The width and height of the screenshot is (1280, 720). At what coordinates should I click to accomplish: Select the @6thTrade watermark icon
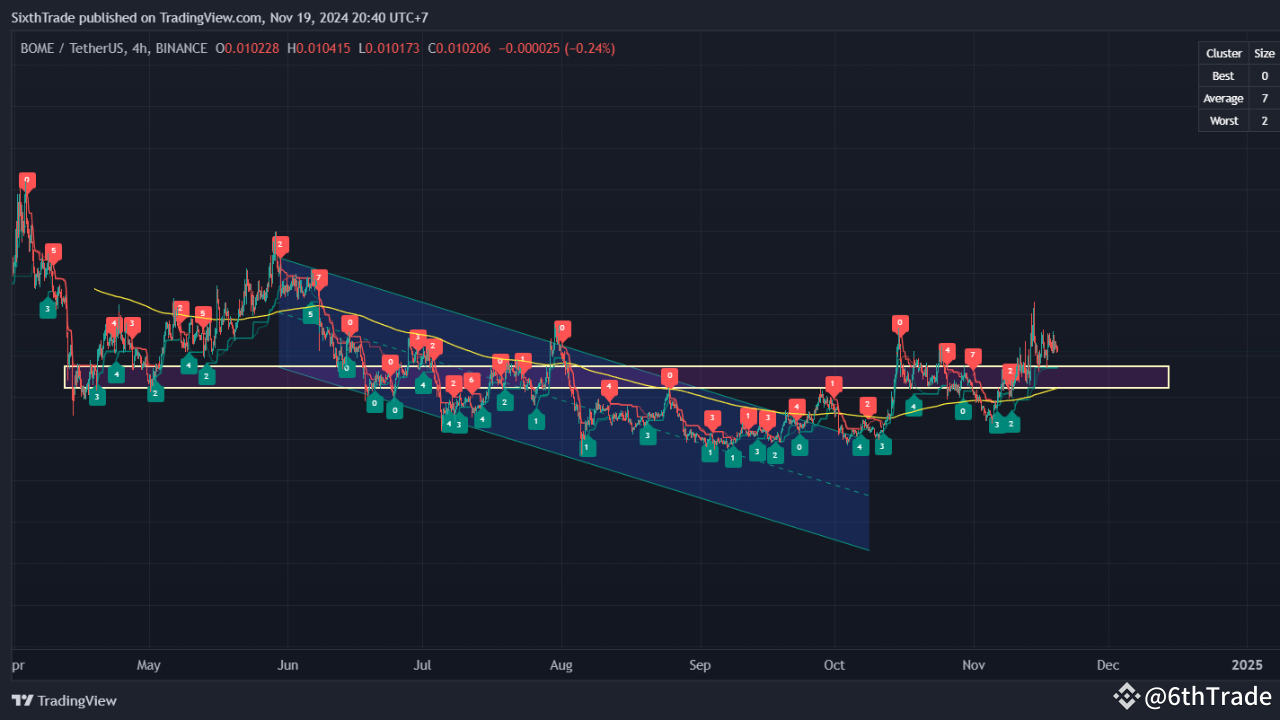(1127, 696)
